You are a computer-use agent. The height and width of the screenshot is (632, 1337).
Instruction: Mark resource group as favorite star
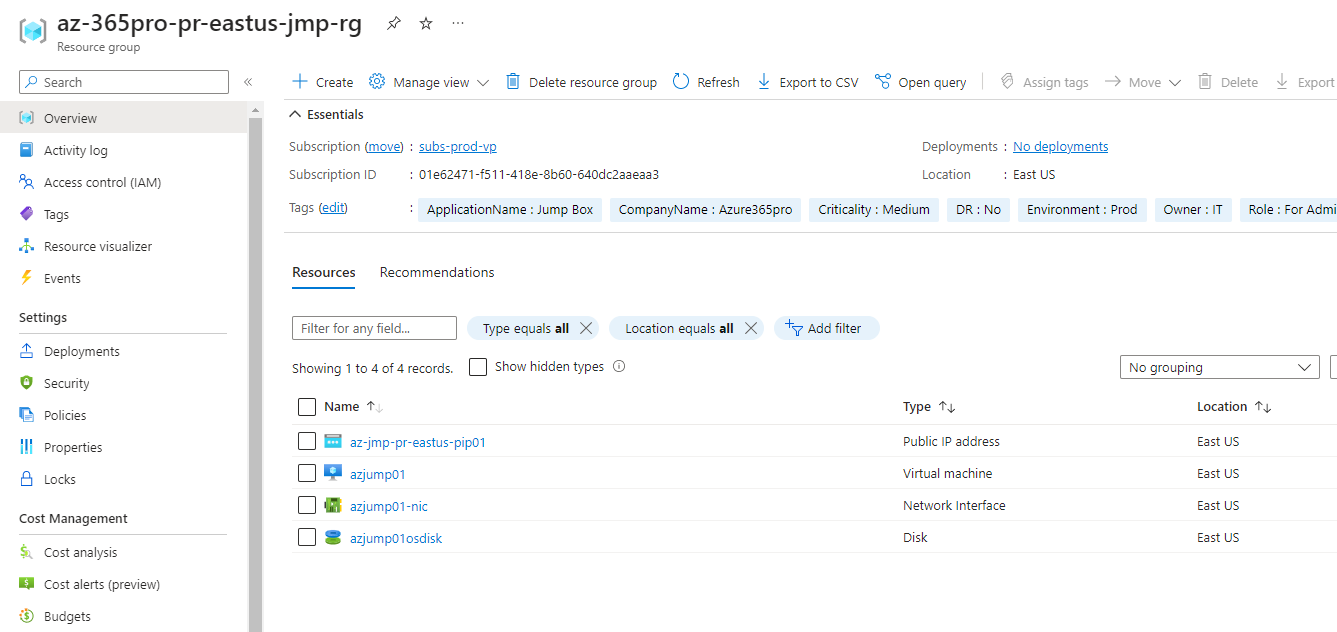click(426, 23)
